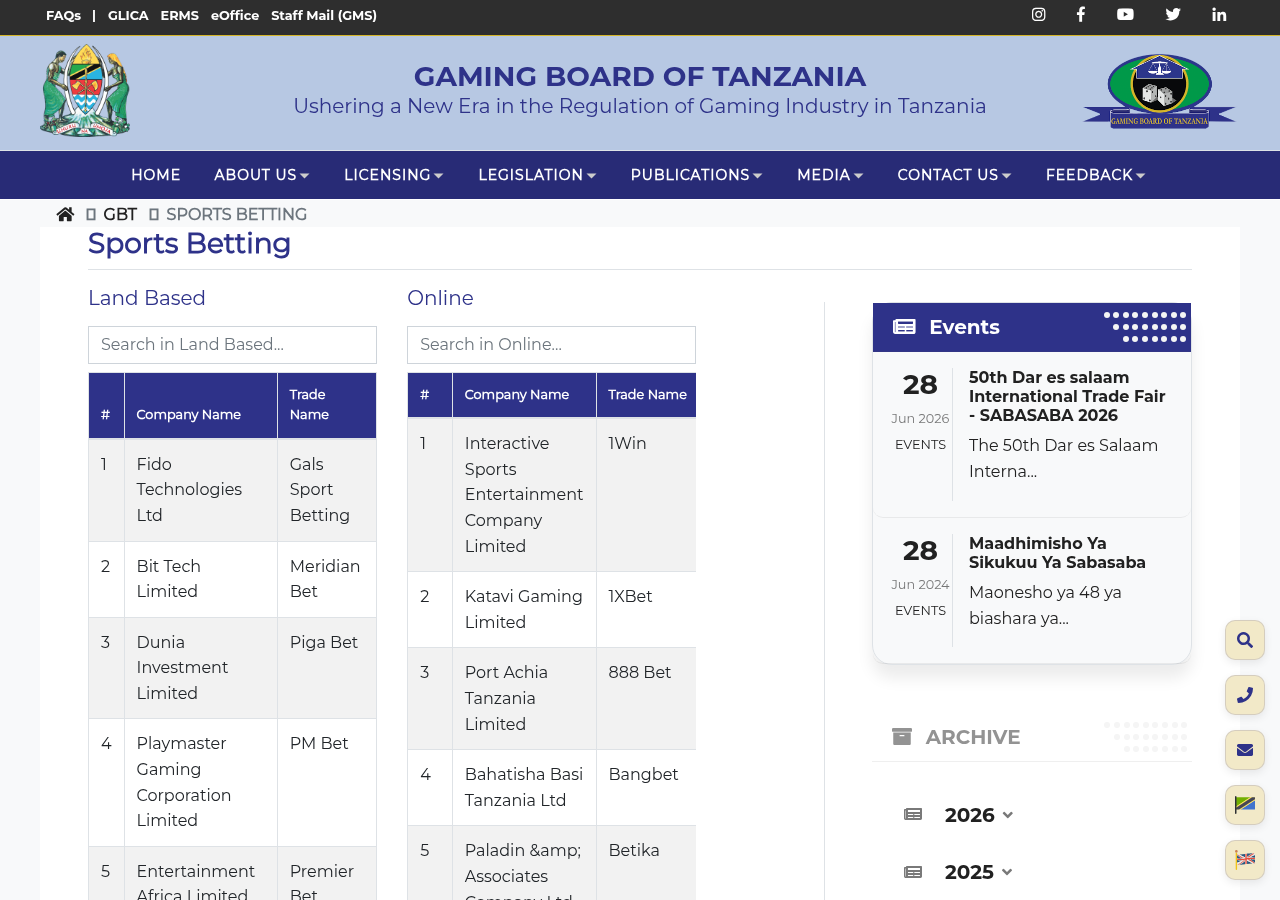Expand the 2026 archive year
This screenshot has height=900, width=1280.
pos(979,815)
